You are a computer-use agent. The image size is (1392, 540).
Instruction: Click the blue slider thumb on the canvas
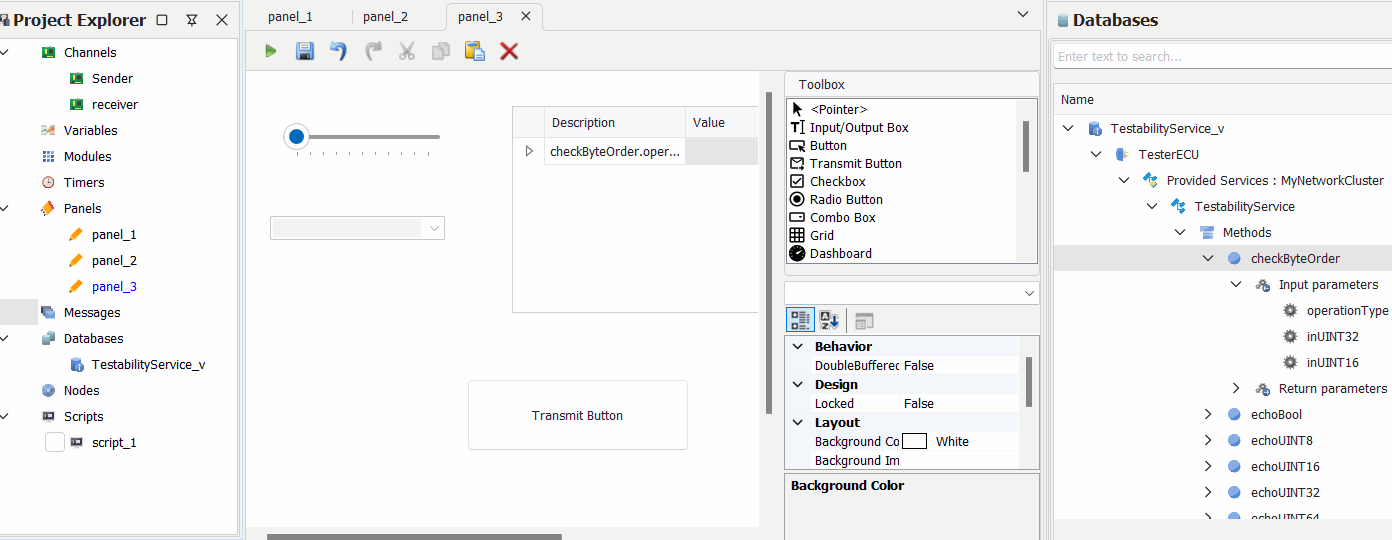click(296, 136)
